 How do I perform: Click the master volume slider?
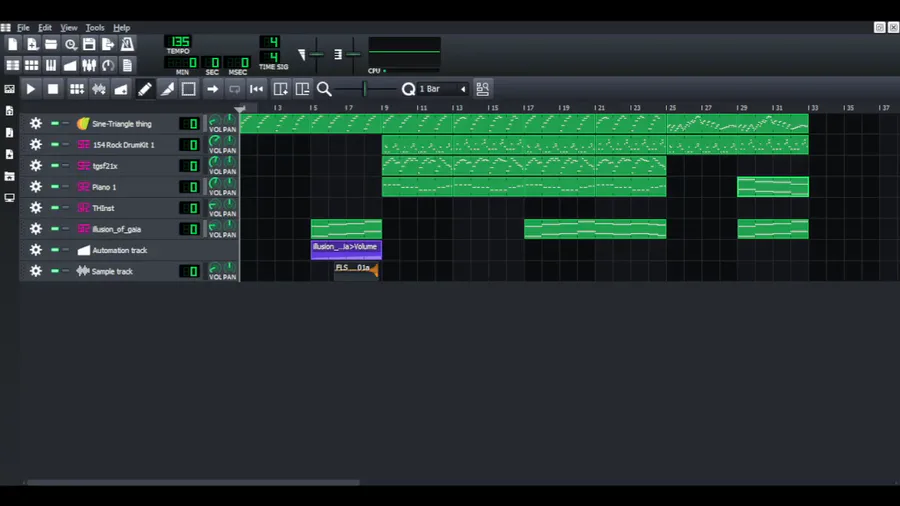316,55
